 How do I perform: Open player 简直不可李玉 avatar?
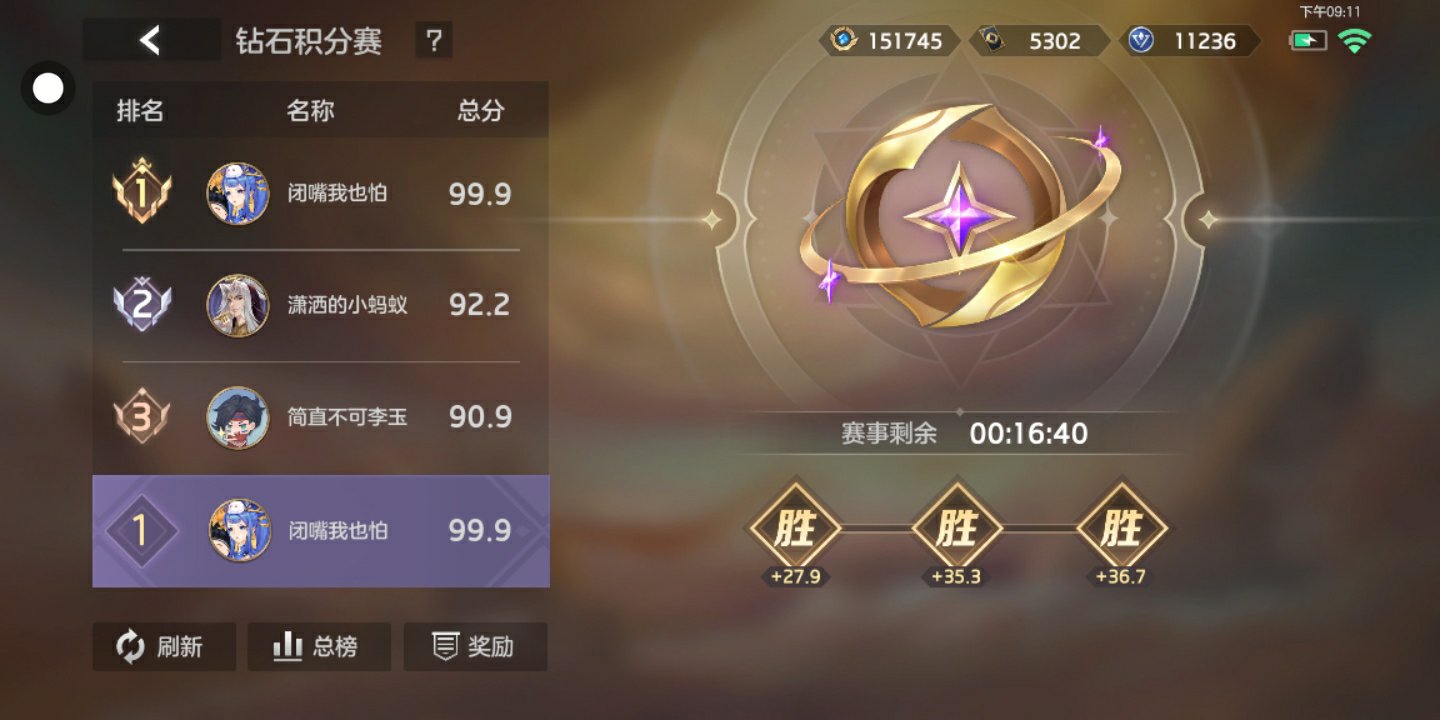tap(238, 417)
